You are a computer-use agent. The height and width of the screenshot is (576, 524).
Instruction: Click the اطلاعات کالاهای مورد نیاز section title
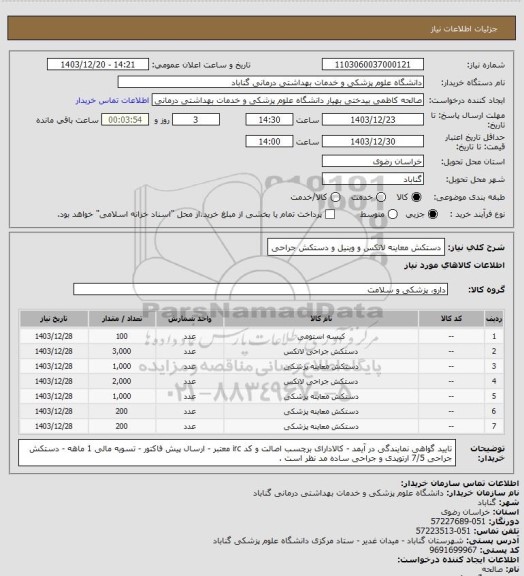click(455, 265)
